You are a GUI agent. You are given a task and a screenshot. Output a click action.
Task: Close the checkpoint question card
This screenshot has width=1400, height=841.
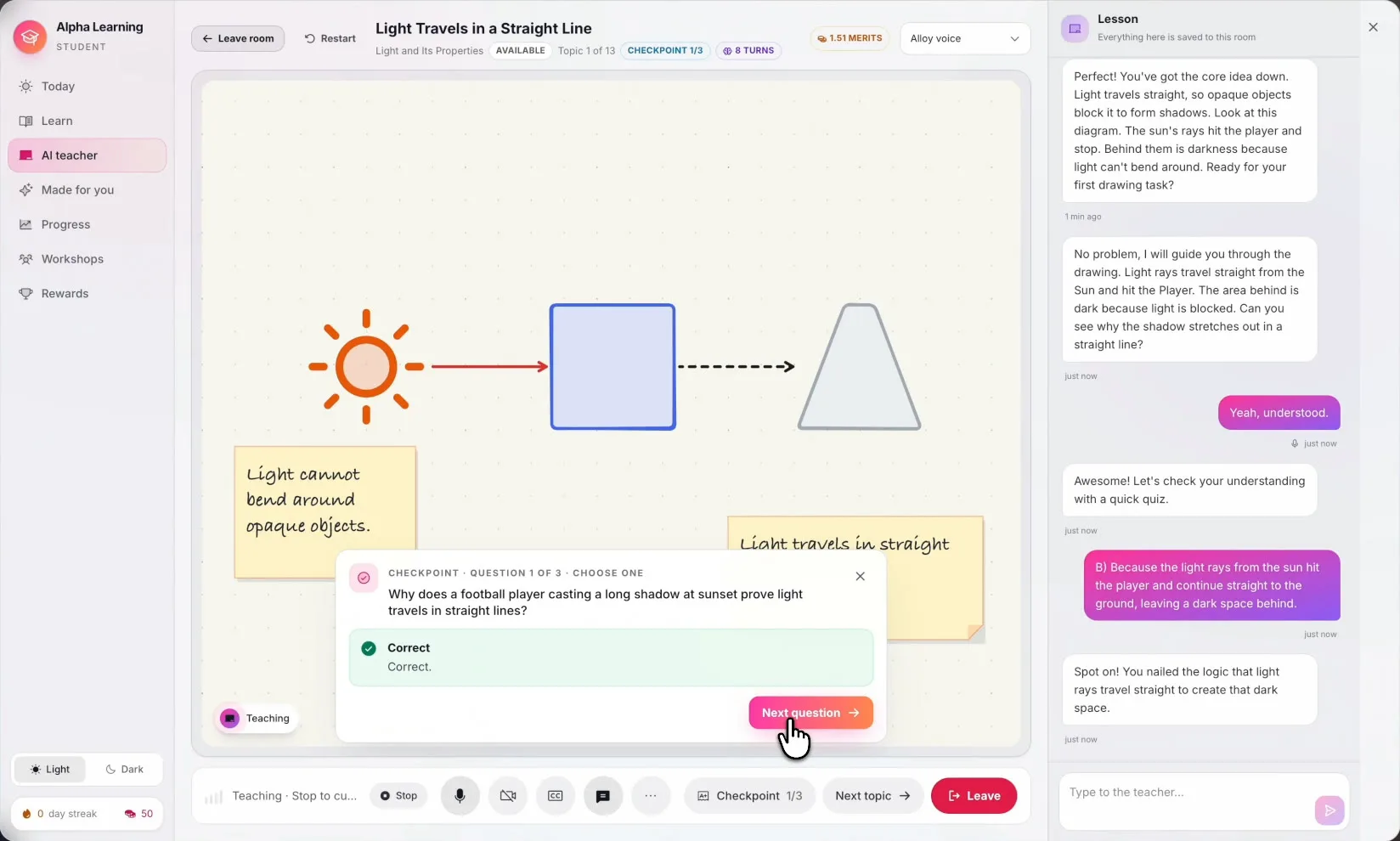tap(860, 576)
